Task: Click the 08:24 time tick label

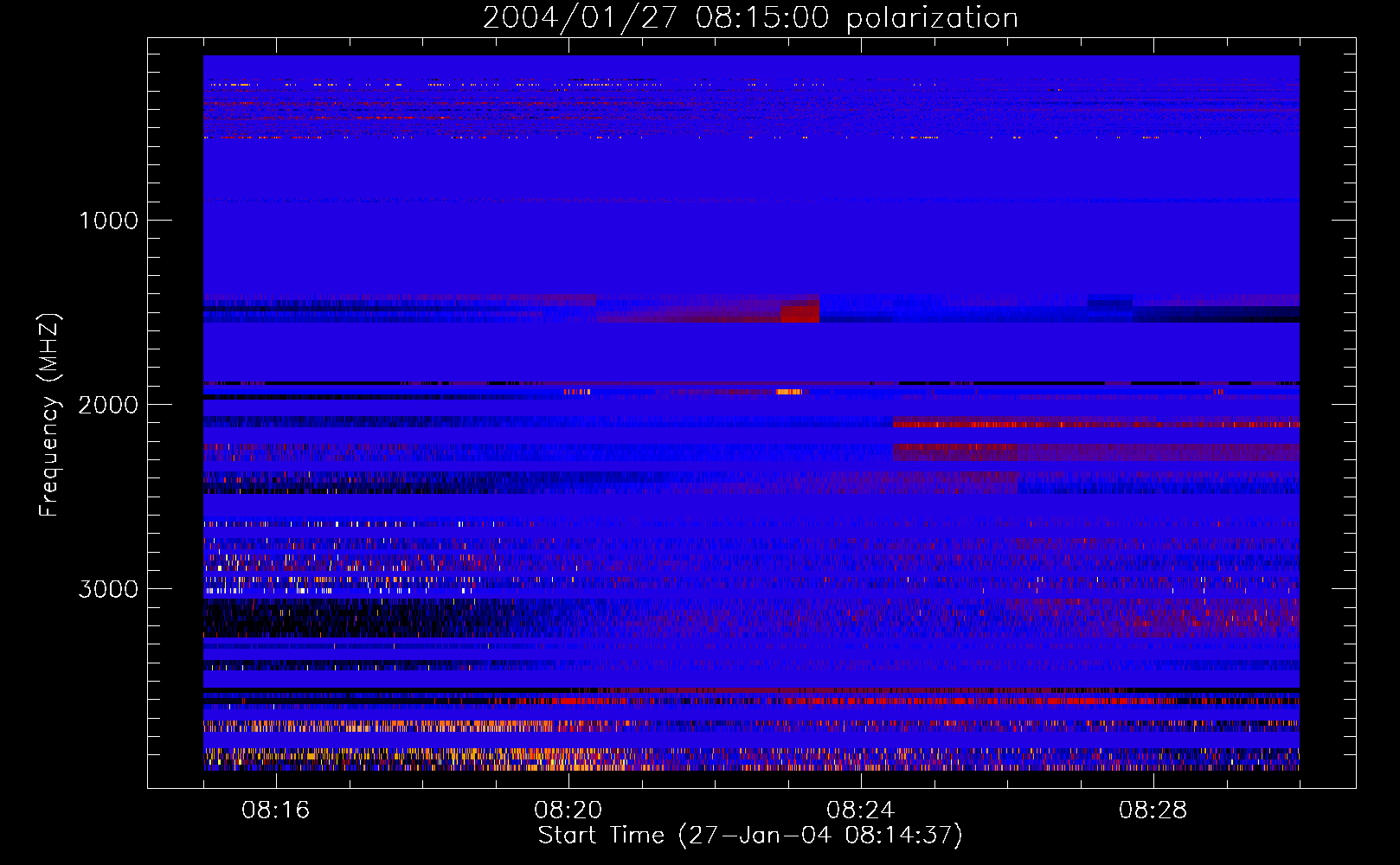Action: 861,811
